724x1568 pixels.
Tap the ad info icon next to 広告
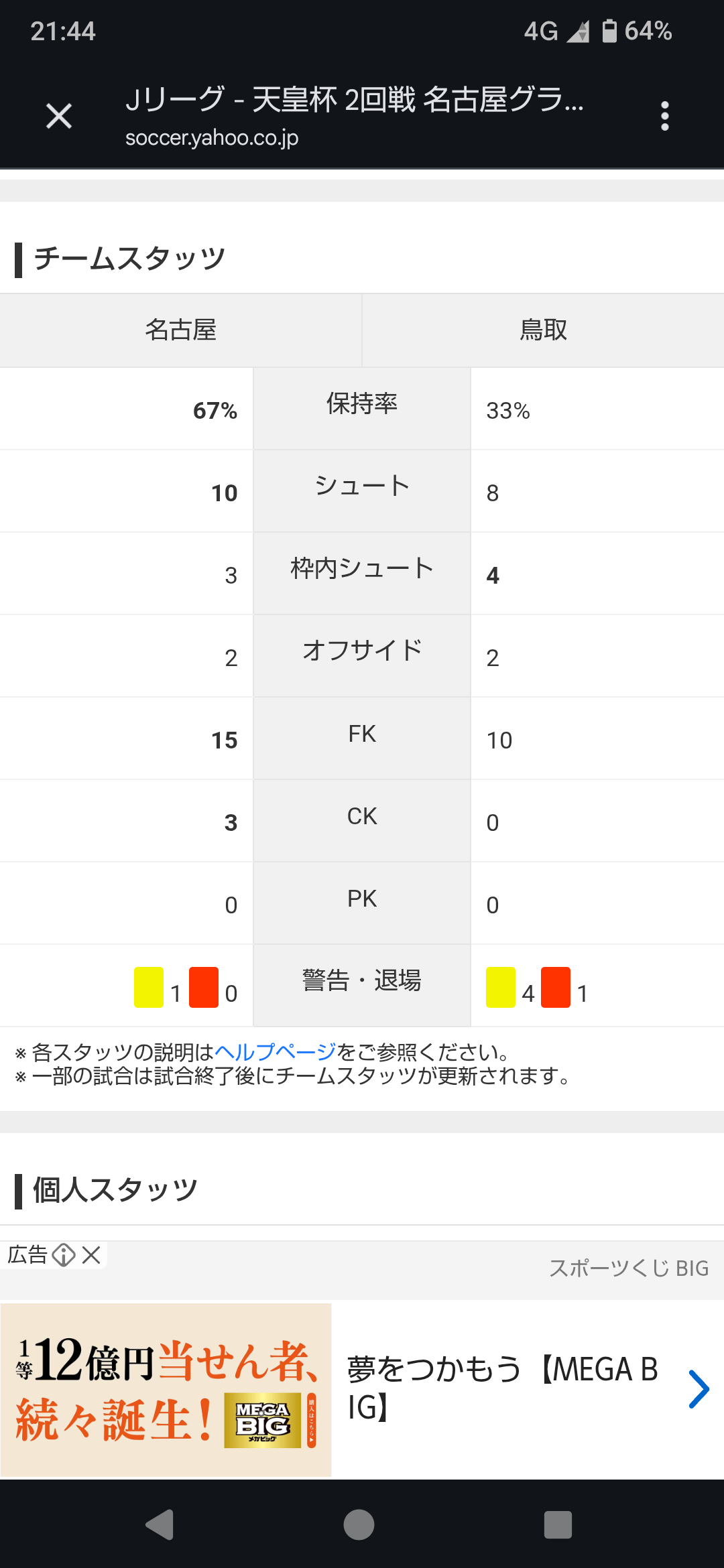pos(64,1254)
